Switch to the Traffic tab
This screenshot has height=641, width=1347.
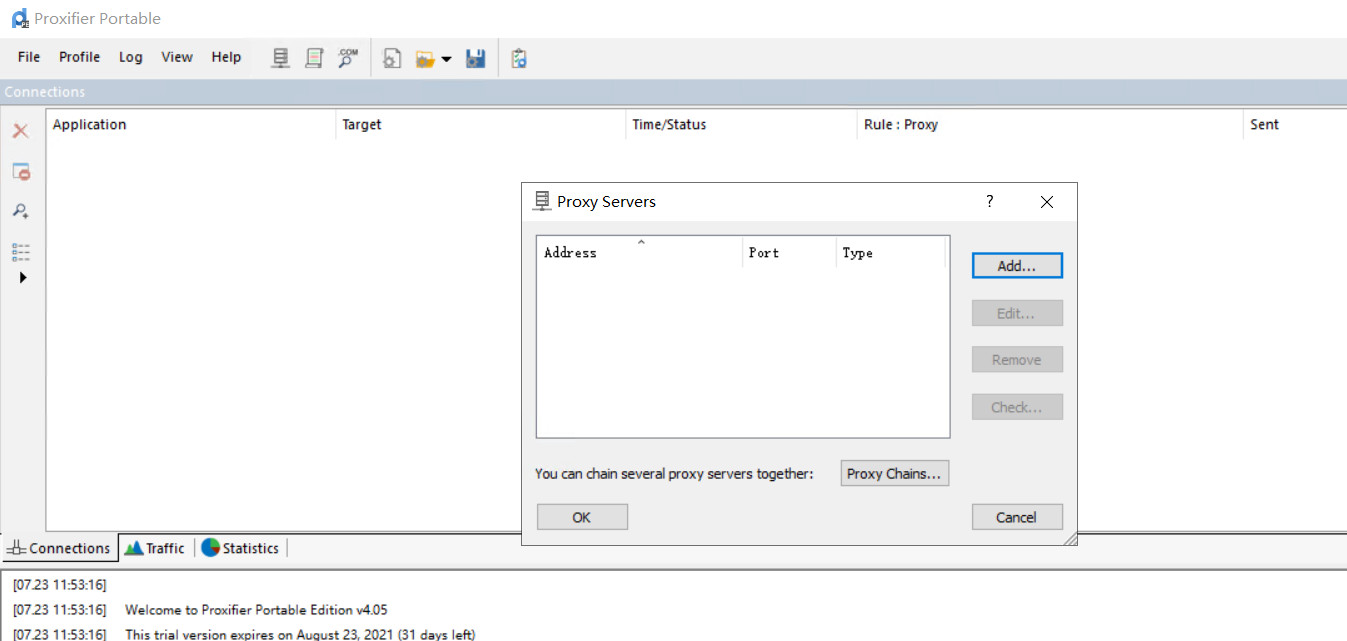click(155, 548)
